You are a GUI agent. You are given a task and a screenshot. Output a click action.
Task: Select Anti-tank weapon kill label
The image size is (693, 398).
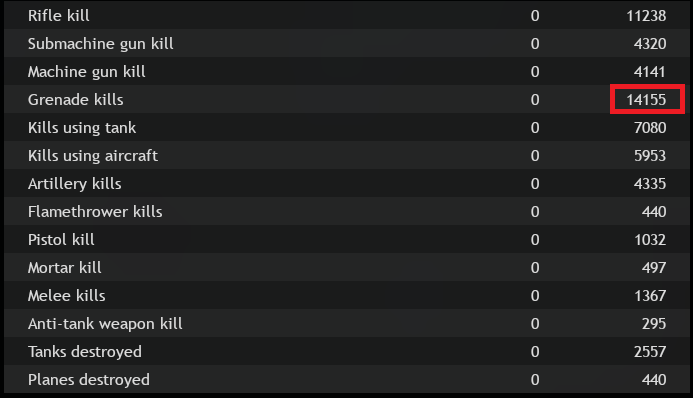(x=105, y=324)
